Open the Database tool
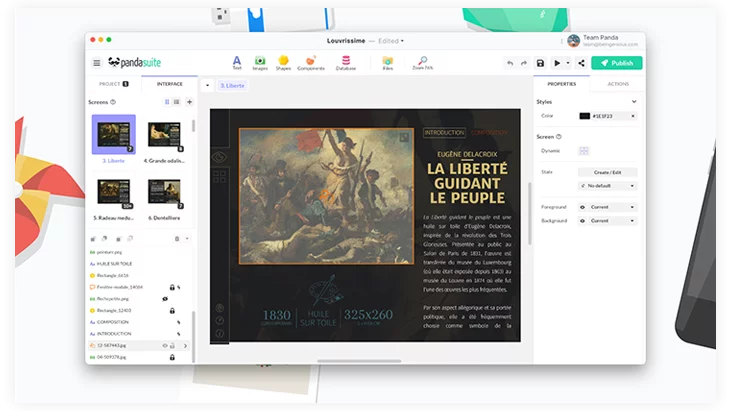 [x=346, y=63]
